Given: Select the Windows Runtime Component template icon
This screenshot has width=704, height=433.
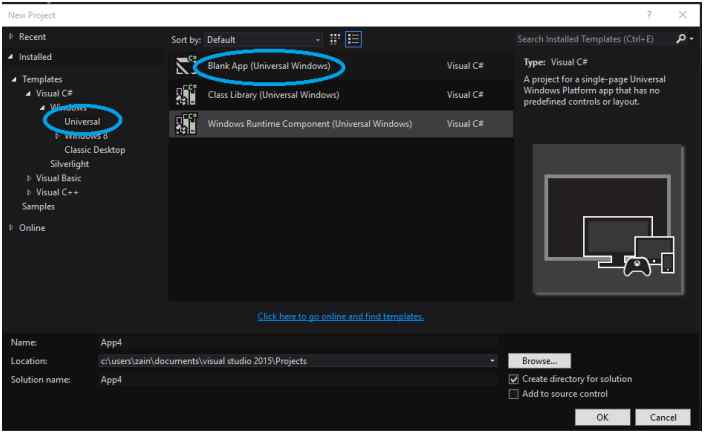Looking at the screenshot, I should 186,124.
